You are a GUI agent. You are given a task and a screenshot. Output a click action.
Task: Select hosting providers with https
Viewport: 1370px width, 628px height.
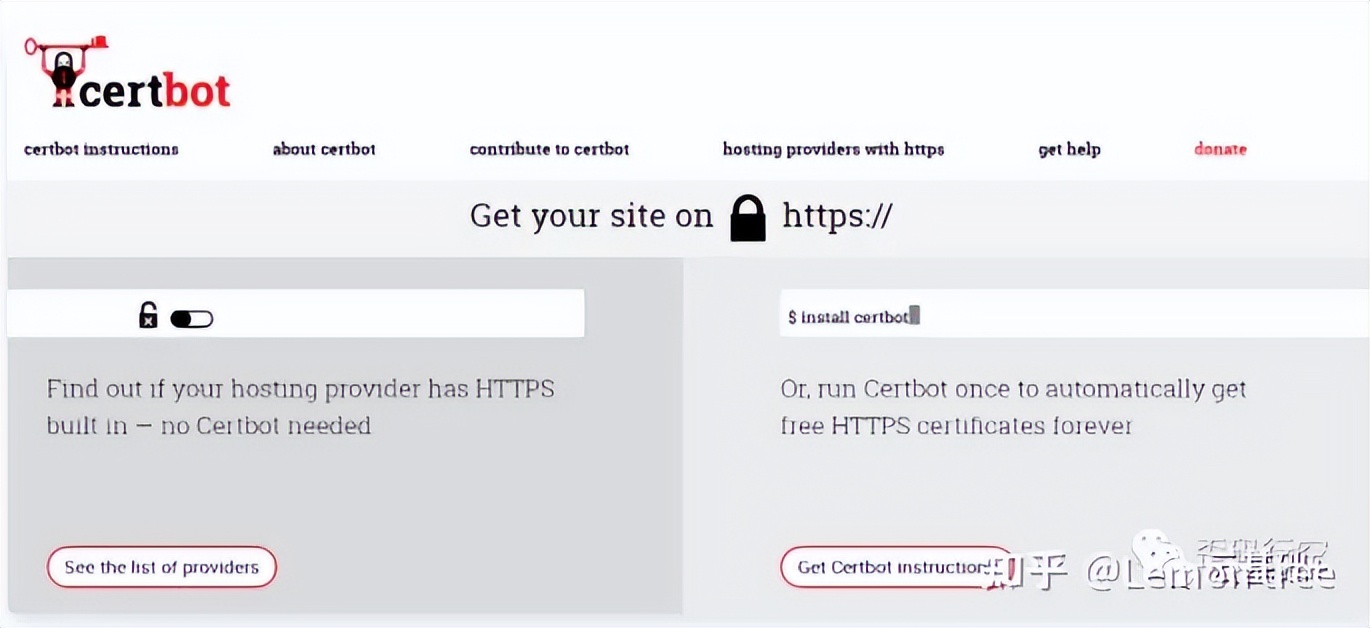pos(832,148)
